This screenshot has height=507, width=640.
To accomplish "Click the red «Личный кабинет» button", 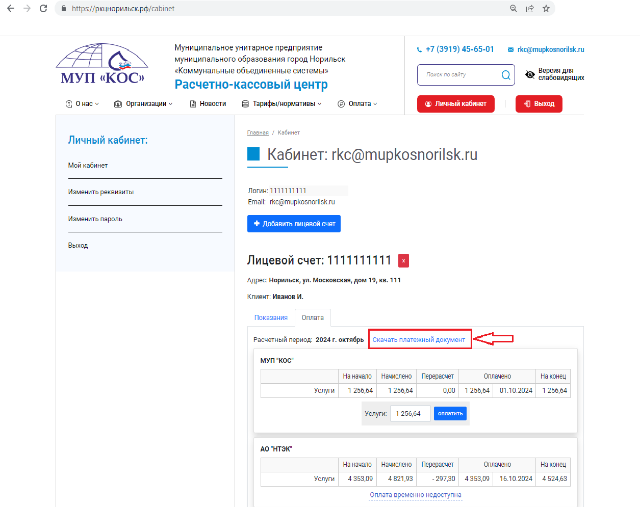I will click(456, 103).
